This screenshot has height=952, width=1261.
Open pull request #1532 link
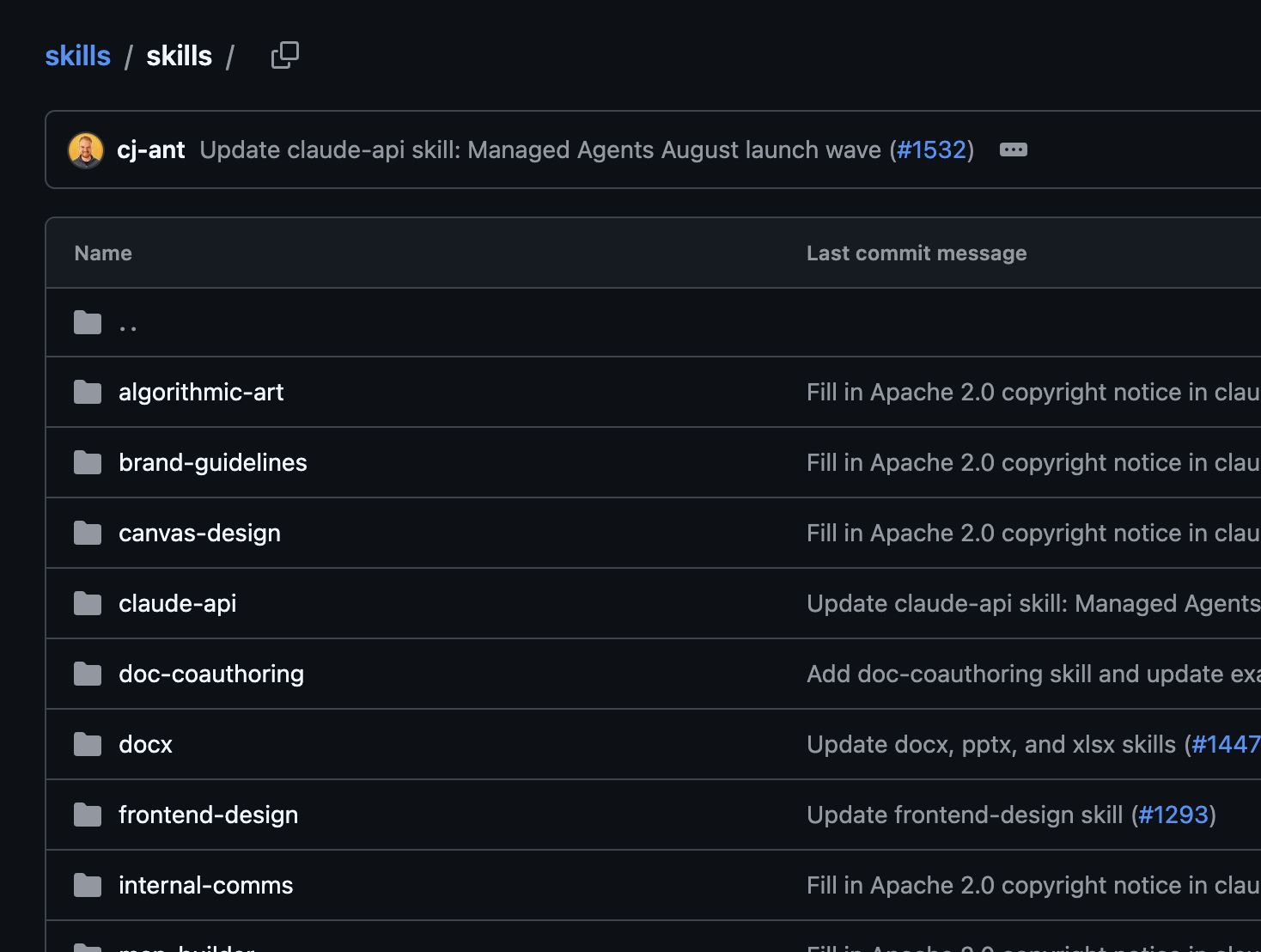[x=932, y=150]
